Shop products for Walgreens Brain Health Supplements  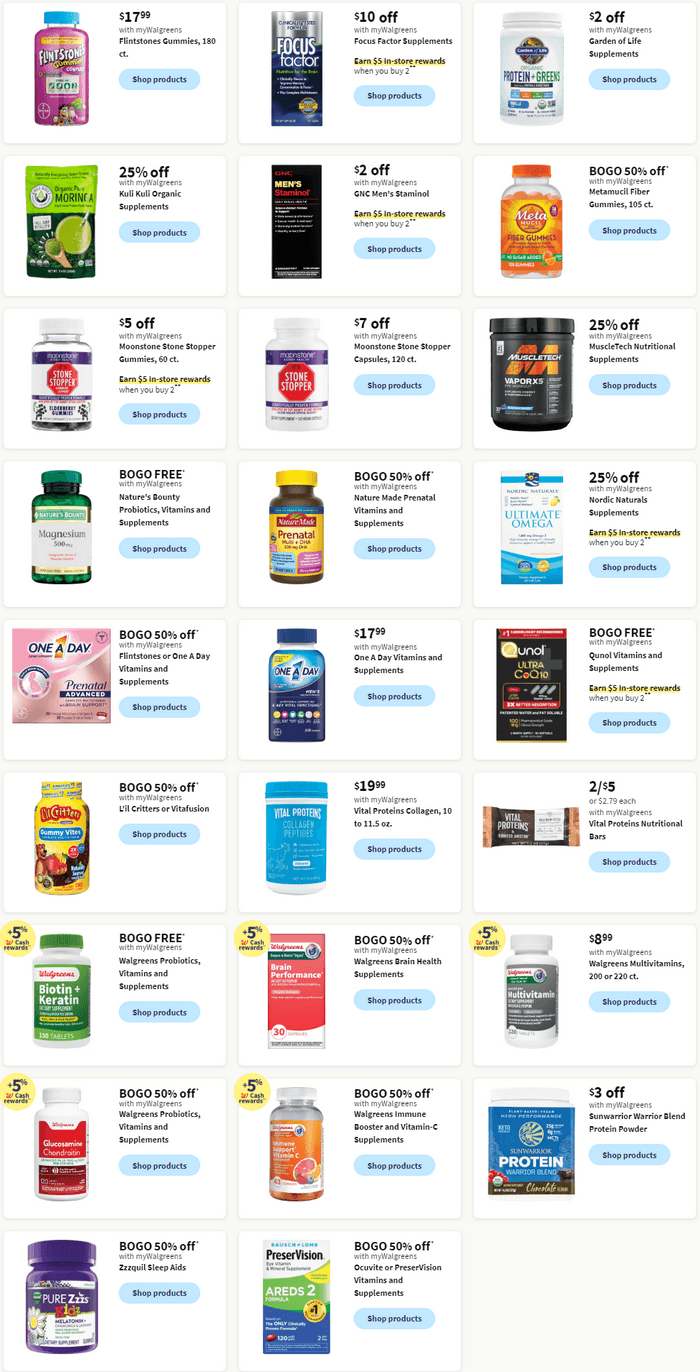394,1000
